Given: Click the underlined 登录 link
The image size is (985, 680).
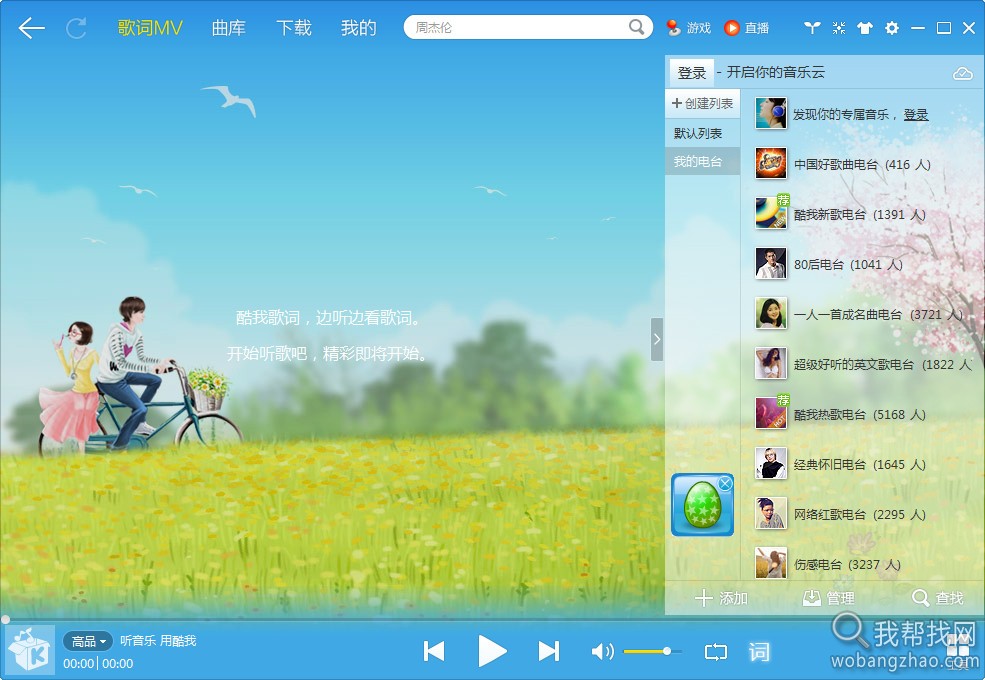Looking at the screenshot, I should [x=916, y=114].
